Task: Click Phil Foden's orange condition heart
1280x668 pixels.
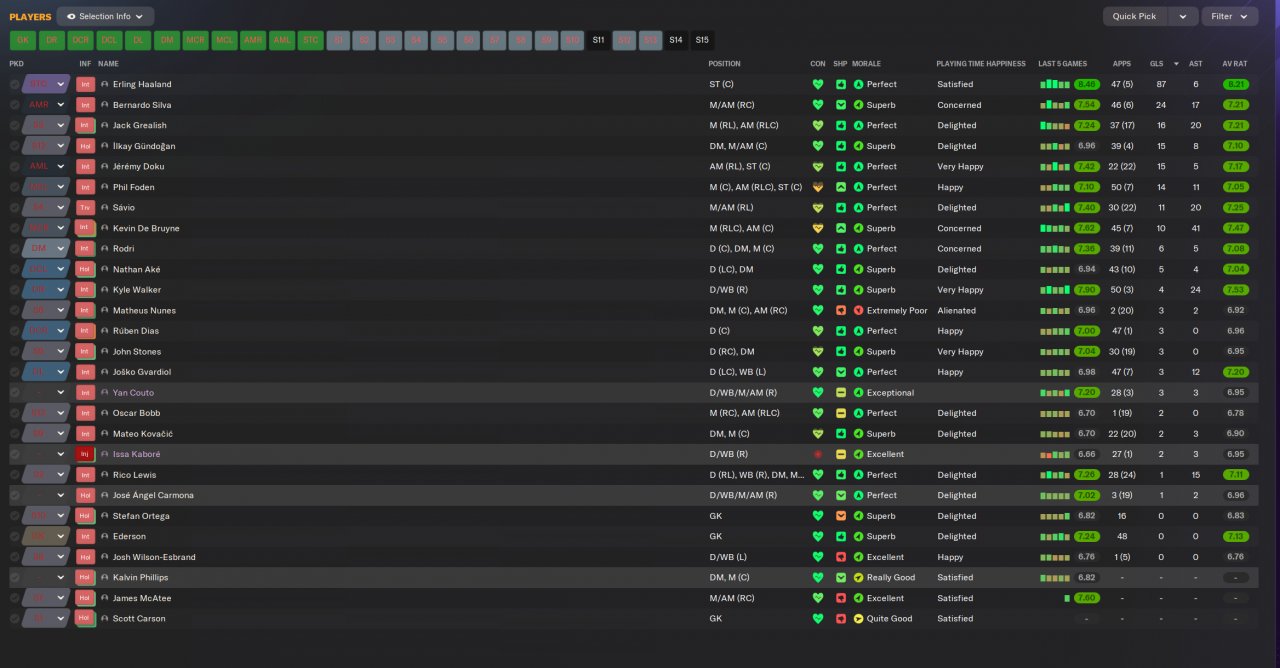Action: pyautogui.click(x=818, y=187)
